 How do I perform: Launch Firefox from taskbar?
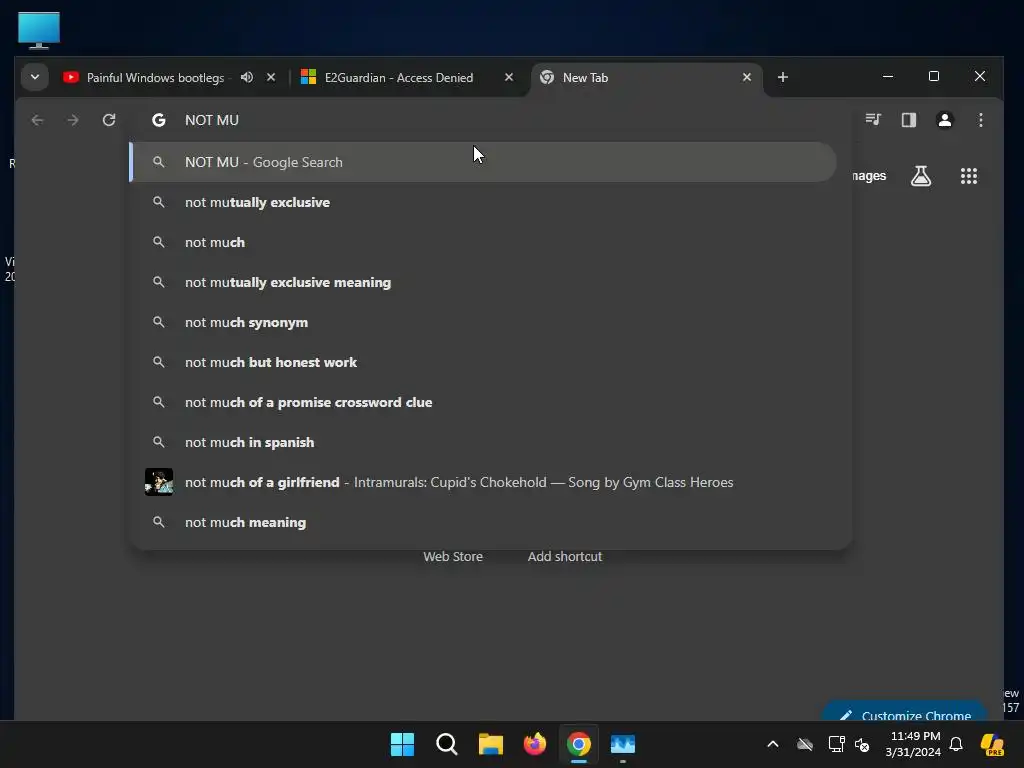pos(535,744)
